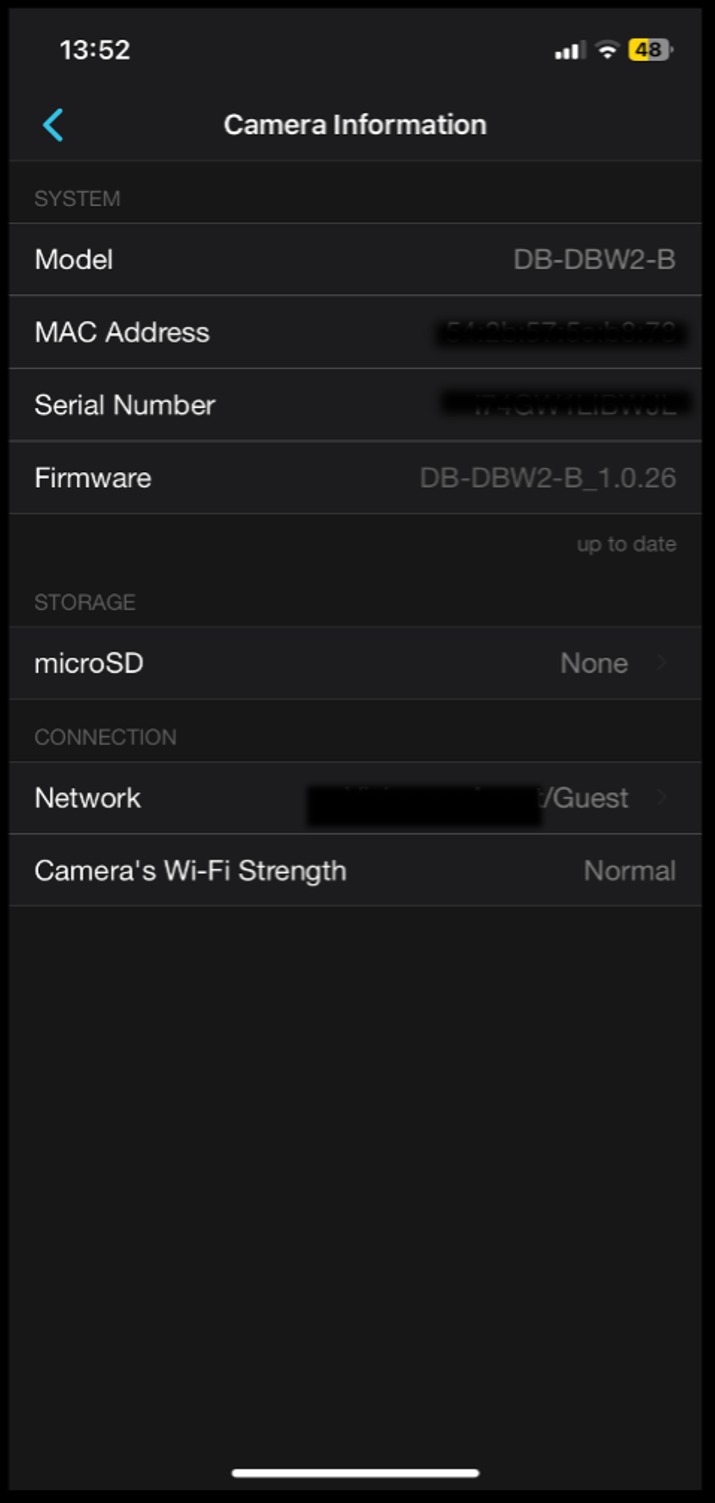Select the Model row
This screenshot has height=1503, width=715.
(357, 258)
